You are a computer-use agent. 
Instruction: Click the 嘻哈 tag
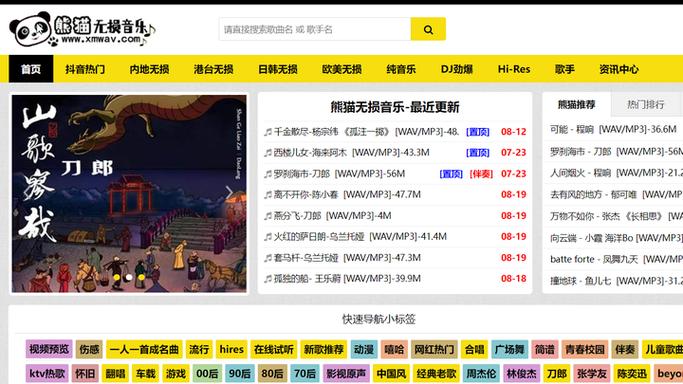tap(394, 349)
